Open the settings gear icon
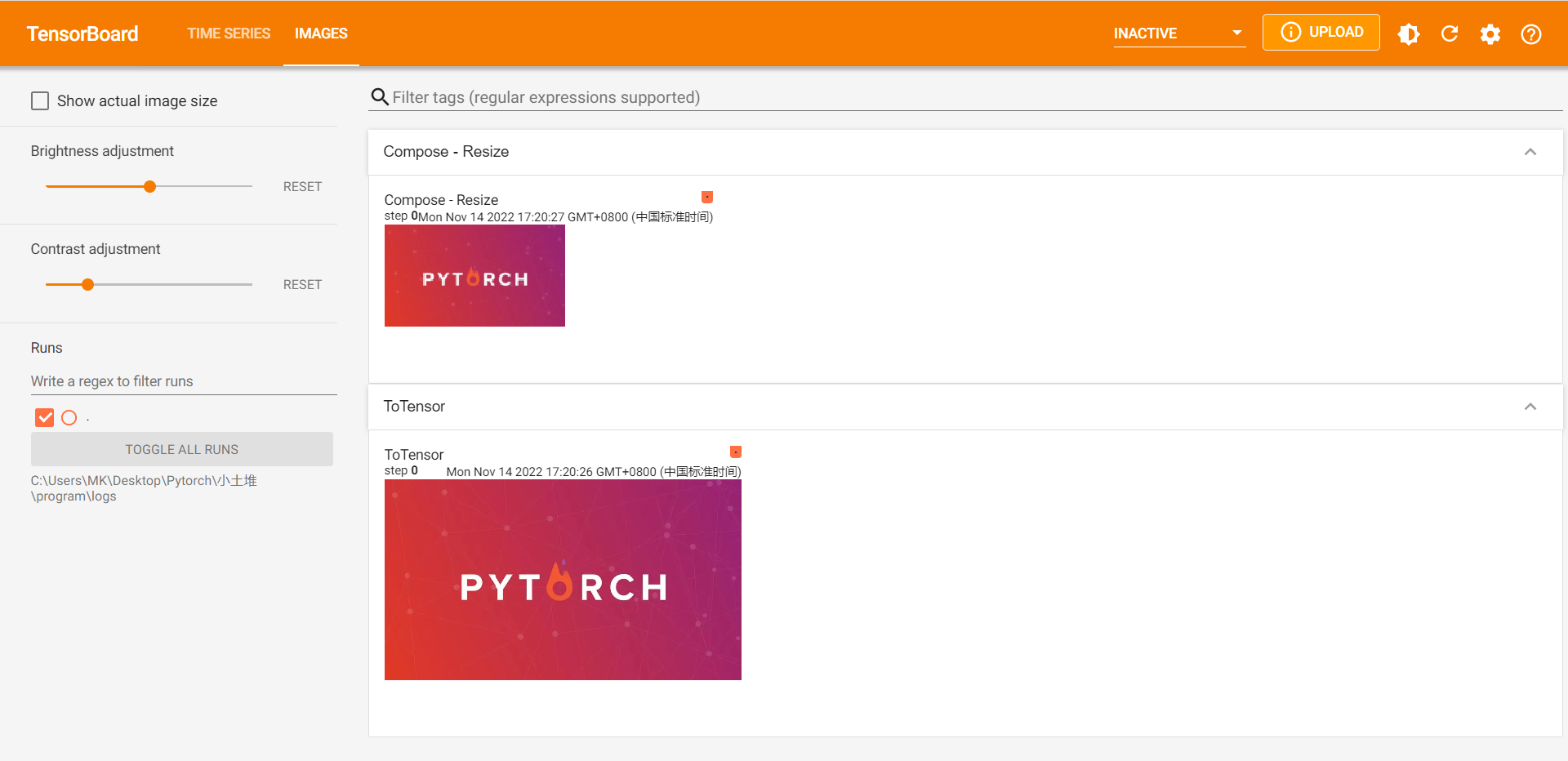 click(x=1490, y=33)
